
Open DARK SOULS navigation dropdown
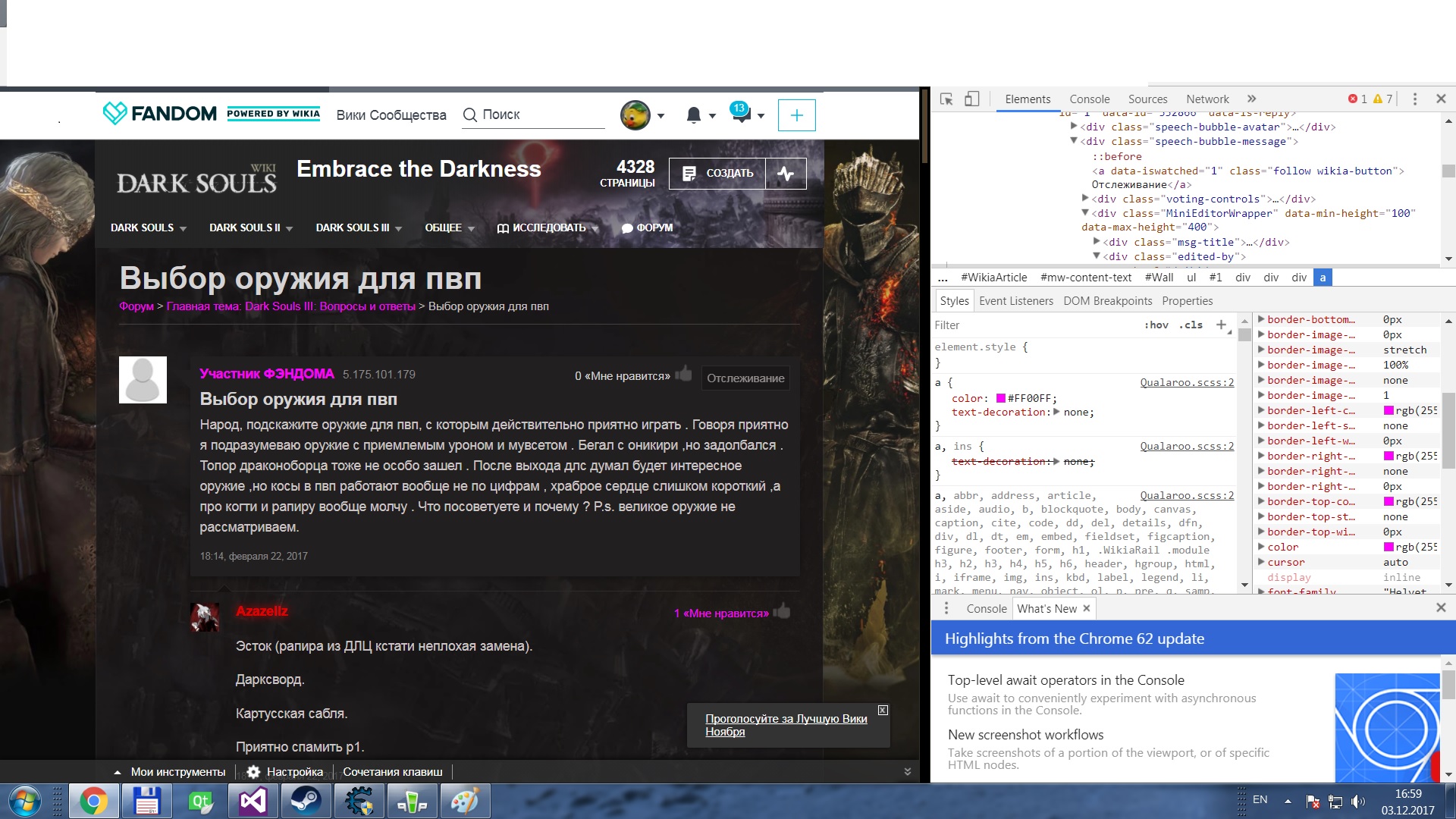(149, 227)
